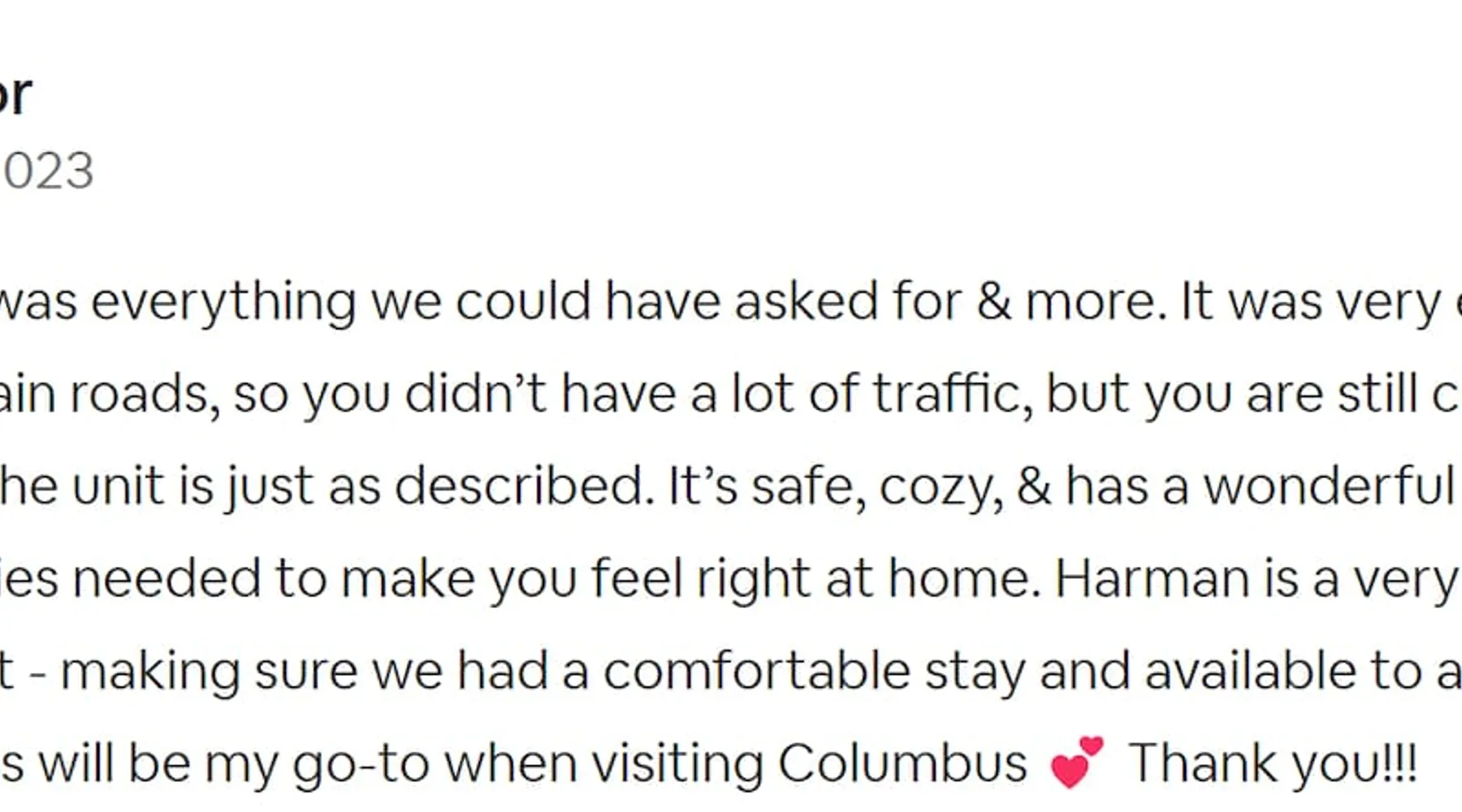
Task: Click the word "unit" in the review
Action: (x=118, y=486)
